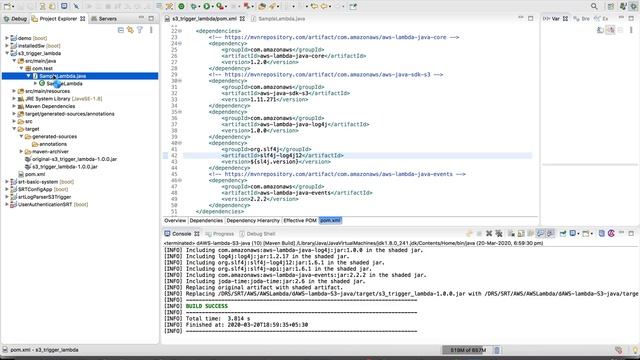
Task: Minimize the Project Explorer panel
Action: click(141, 18)
